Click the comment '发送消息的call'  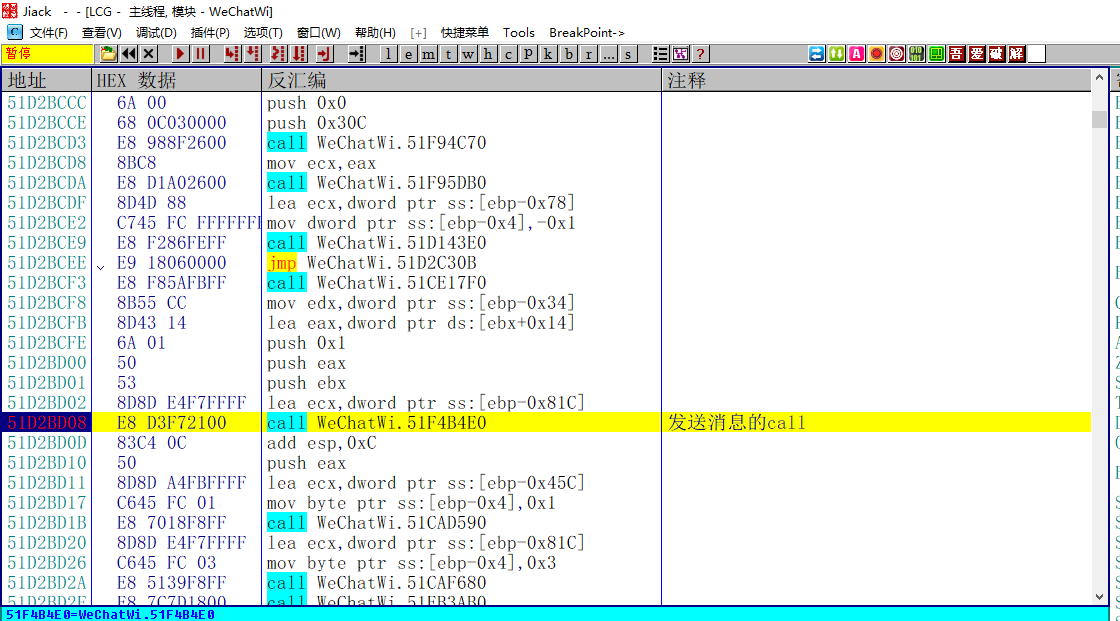[736, 423]
